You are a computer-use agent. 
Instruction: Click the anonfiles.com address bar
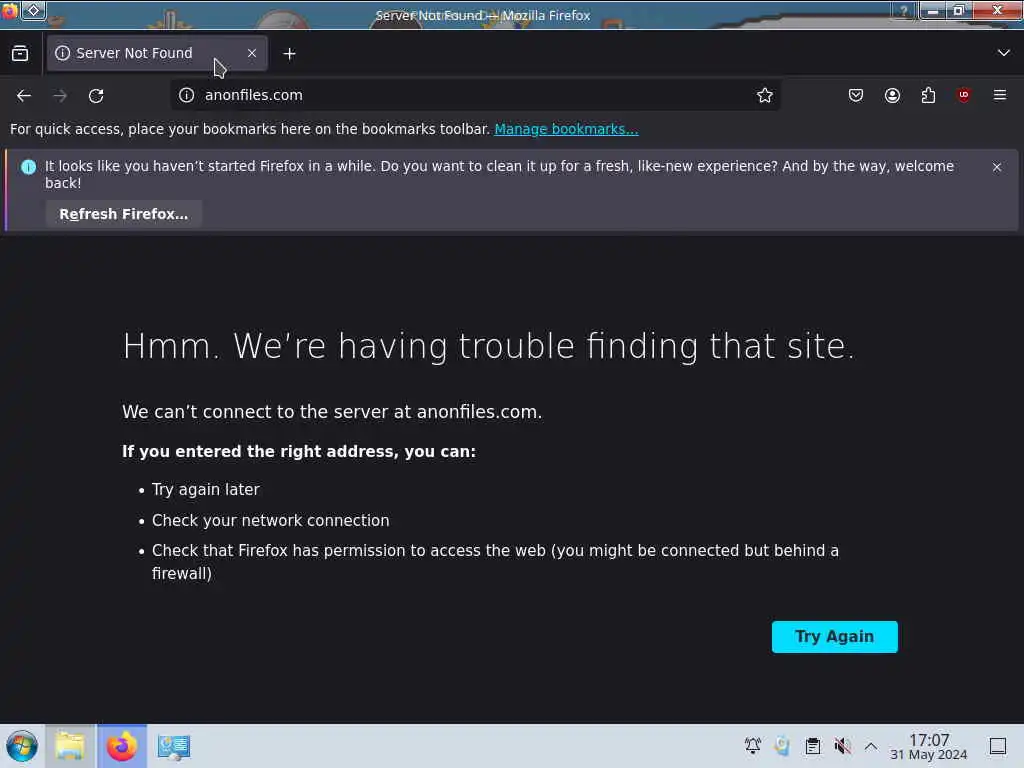[477, 95]
